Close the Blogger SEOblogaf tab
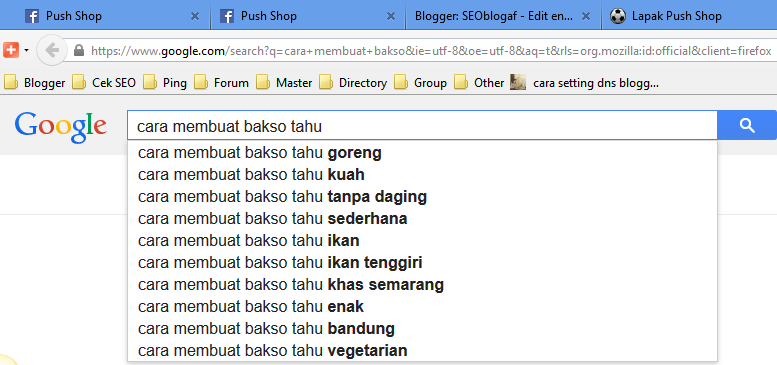 pos(586,16)
